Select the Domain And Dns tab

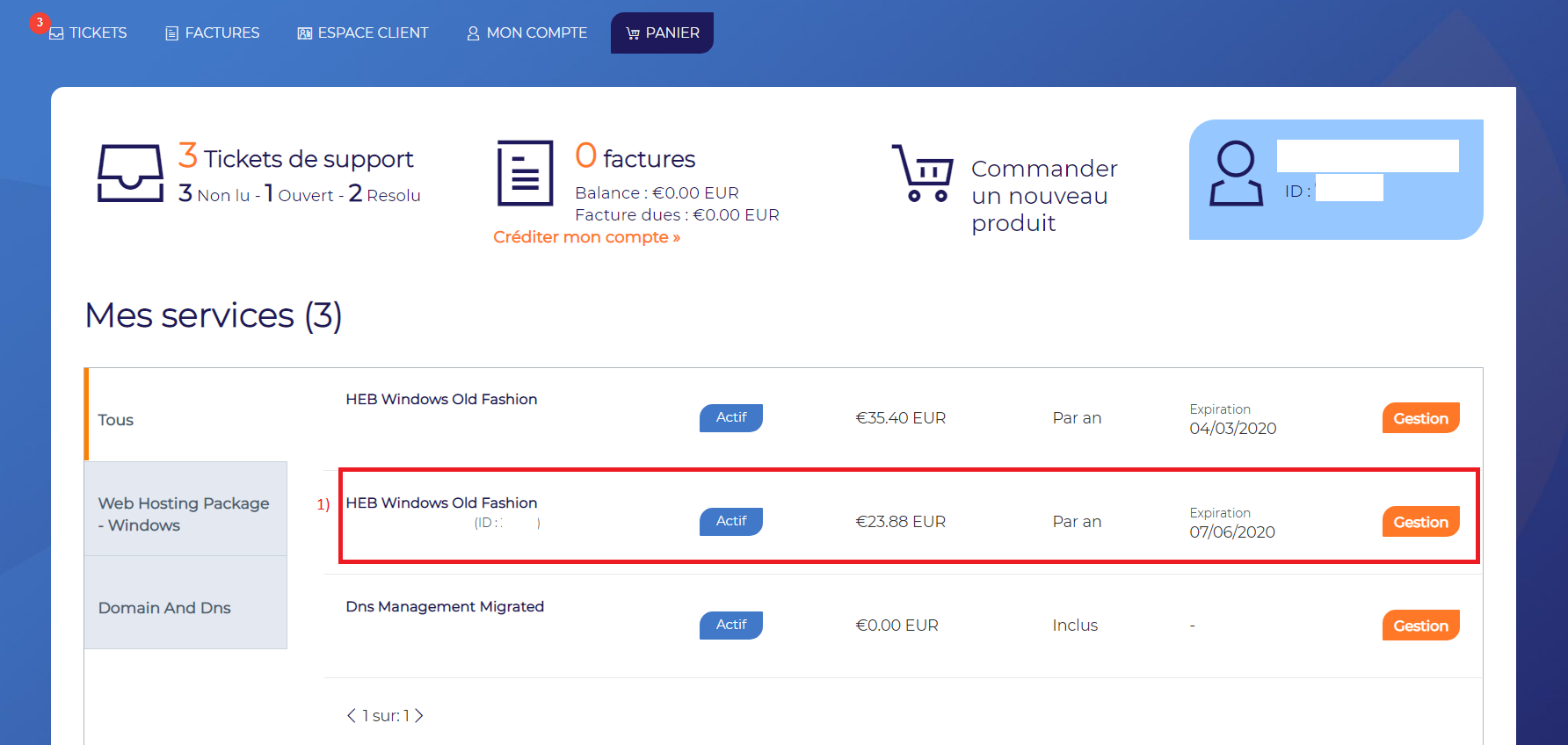pyautogui.click(x=185, y=603)
